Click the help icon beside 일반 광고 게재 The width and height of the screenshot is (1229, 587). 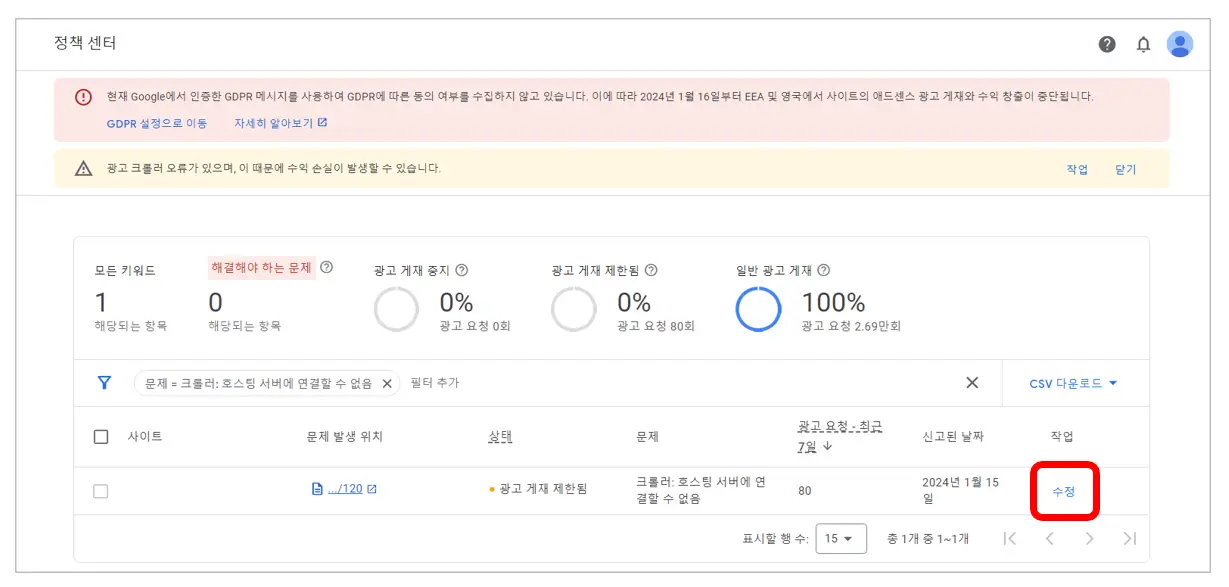tap(822, 270)
